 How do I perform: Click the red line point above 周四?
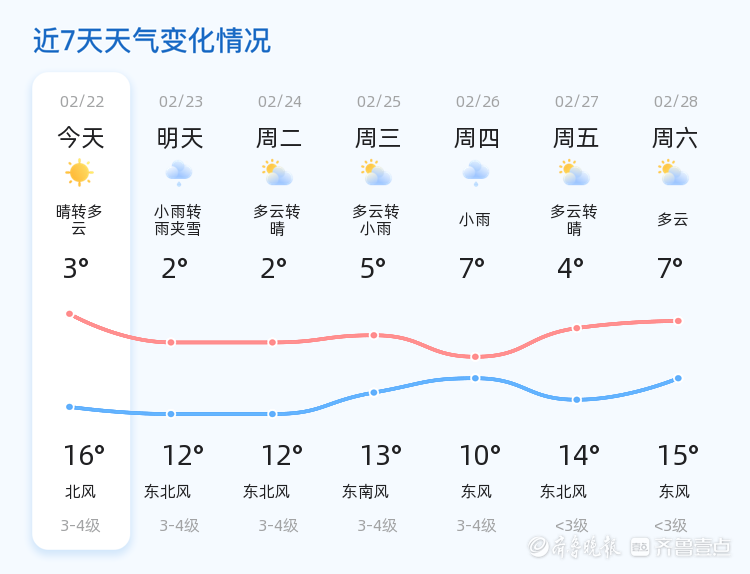475,357
